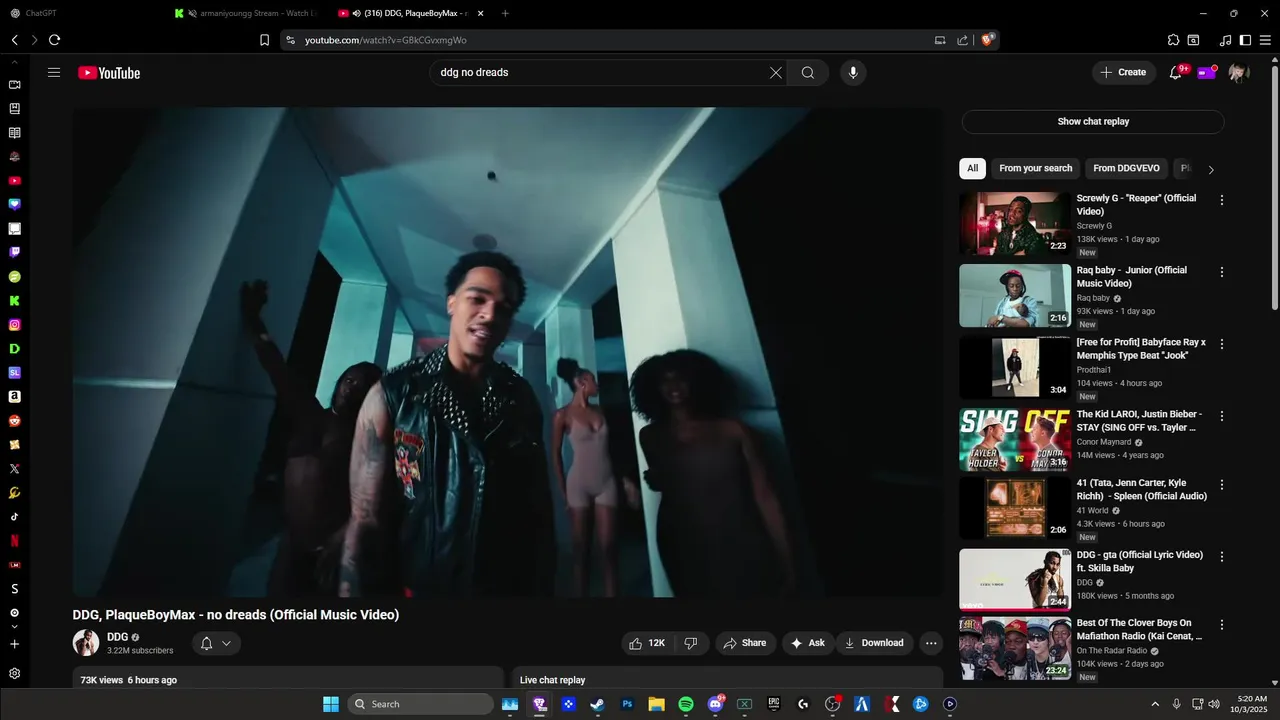Open options for DDG gta lyric video
Viewport: 1280px width, 720px height.
pyautogui.click(x=1221, y=557)
